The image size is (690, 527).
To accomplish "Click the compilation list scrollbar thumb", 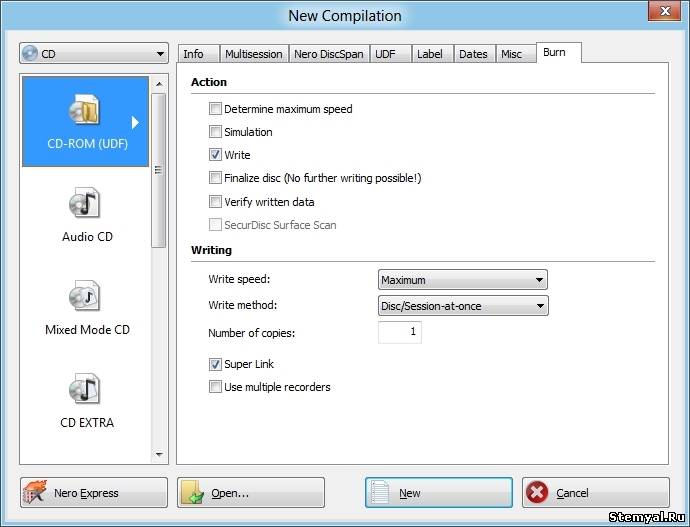I will (159, 170).
